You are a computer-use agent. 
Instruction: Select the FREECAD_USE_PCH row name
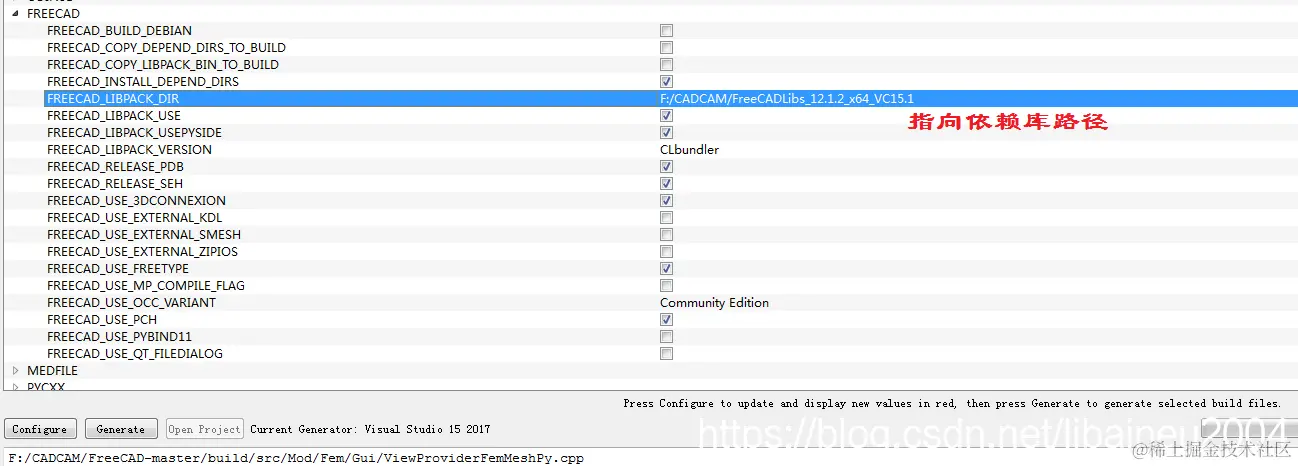[102, 320]
